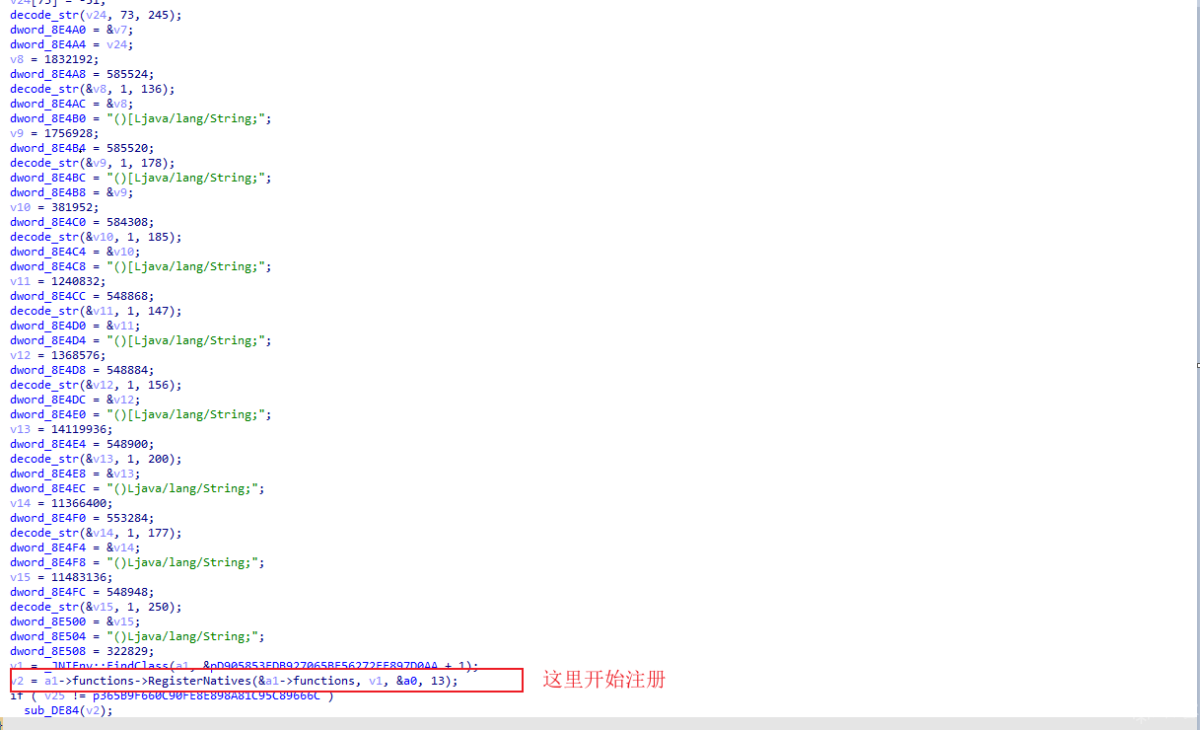Image resolution: width=1200 pixels, height=730 pixels.
Task: Click the dword_8E4F4 = &v14 line
Action: point(73,548)
